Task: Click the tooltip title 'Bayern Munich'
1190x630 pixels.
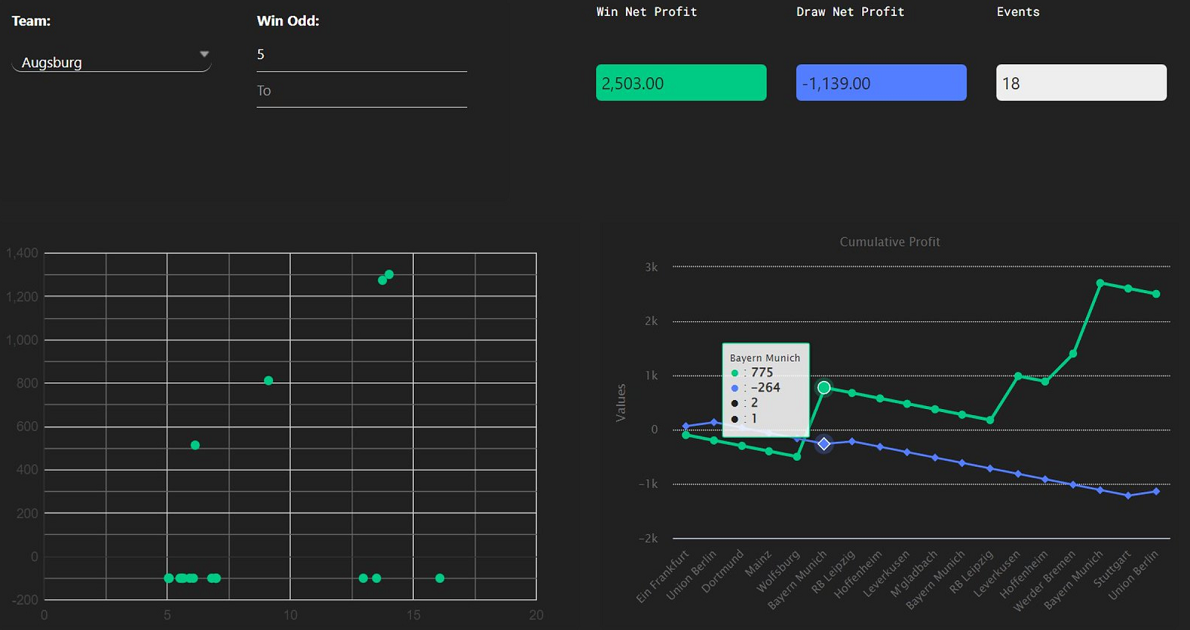Action: (765, 358)
